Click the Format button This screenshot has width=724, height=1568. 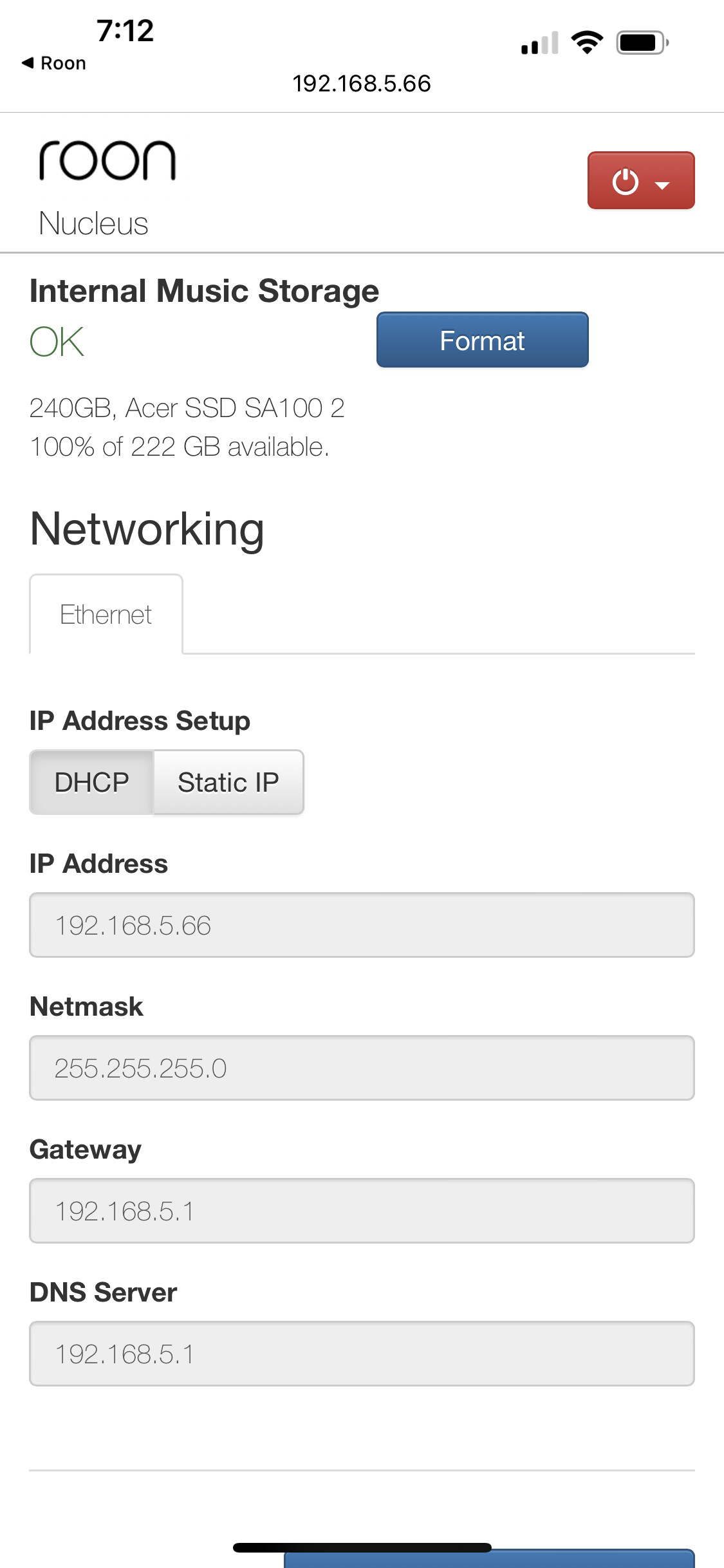(482, 340)
